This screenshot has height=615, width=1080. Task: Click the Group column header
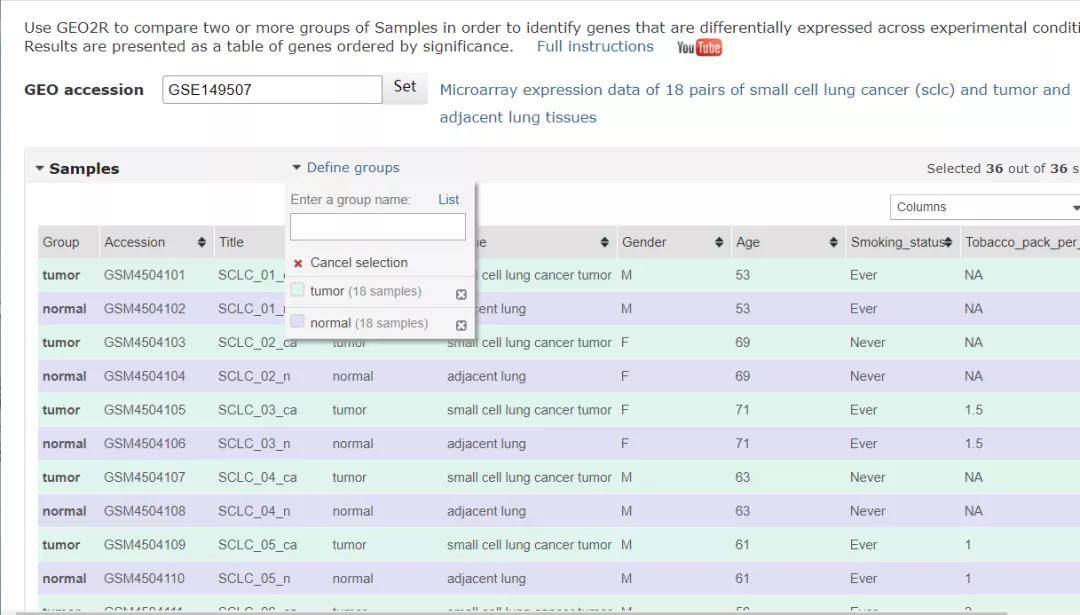point(61,242)
